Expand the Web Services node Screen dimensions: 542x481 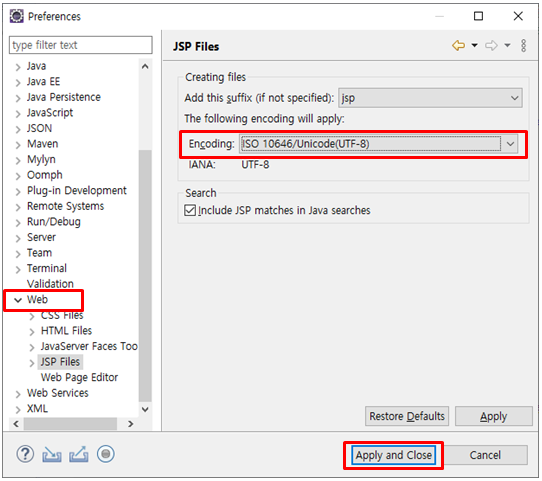click(18, 394)
